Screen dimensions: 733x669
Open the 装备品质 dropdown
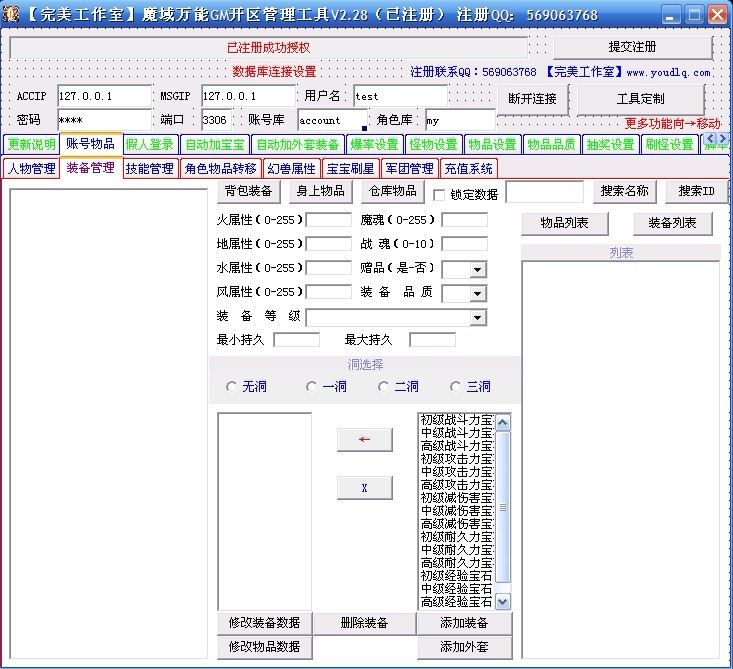point(477,294)
